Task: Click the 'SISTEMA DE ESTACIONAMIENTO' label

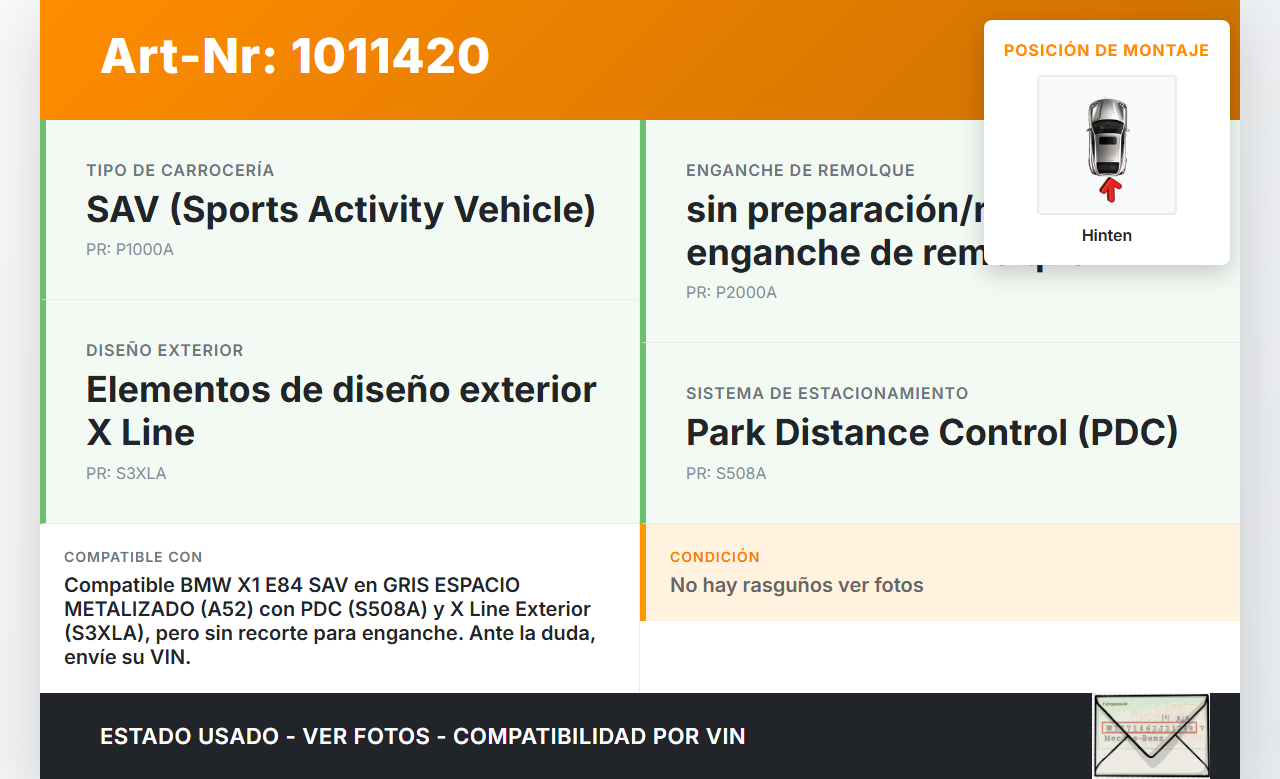Action: (827, 394)
